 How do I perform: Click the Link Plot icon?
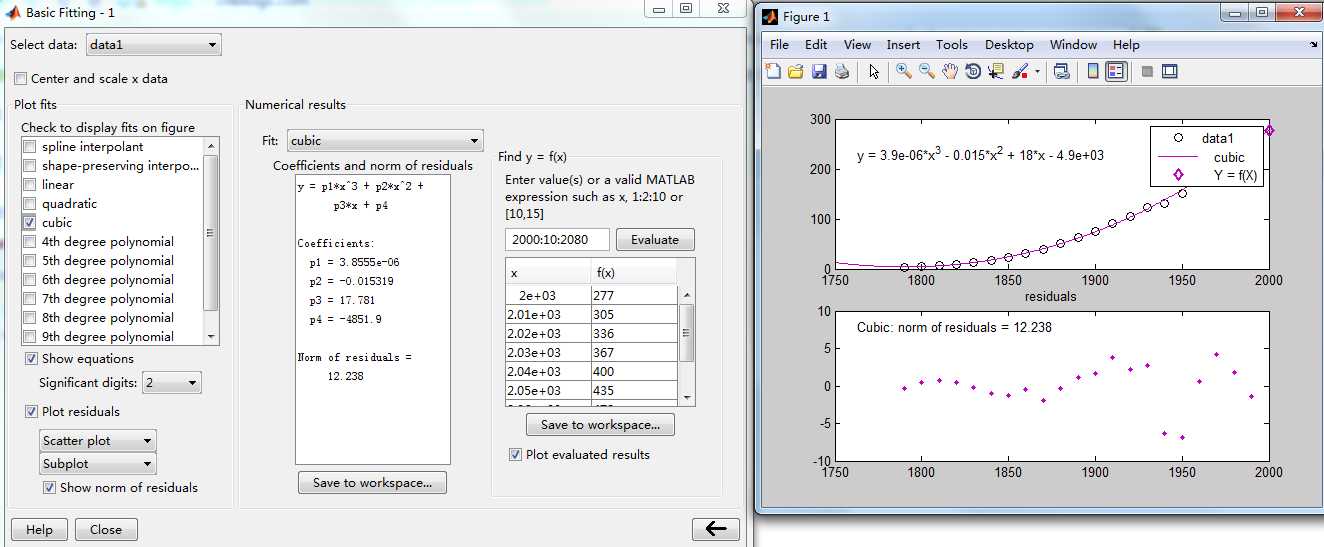pos(1062,71)
